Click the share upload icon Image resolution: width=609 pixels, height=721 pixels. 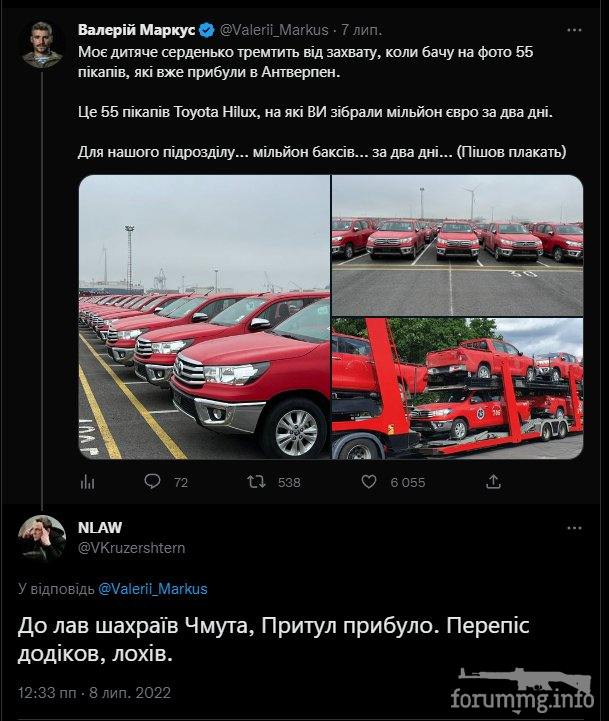[493, 481]
